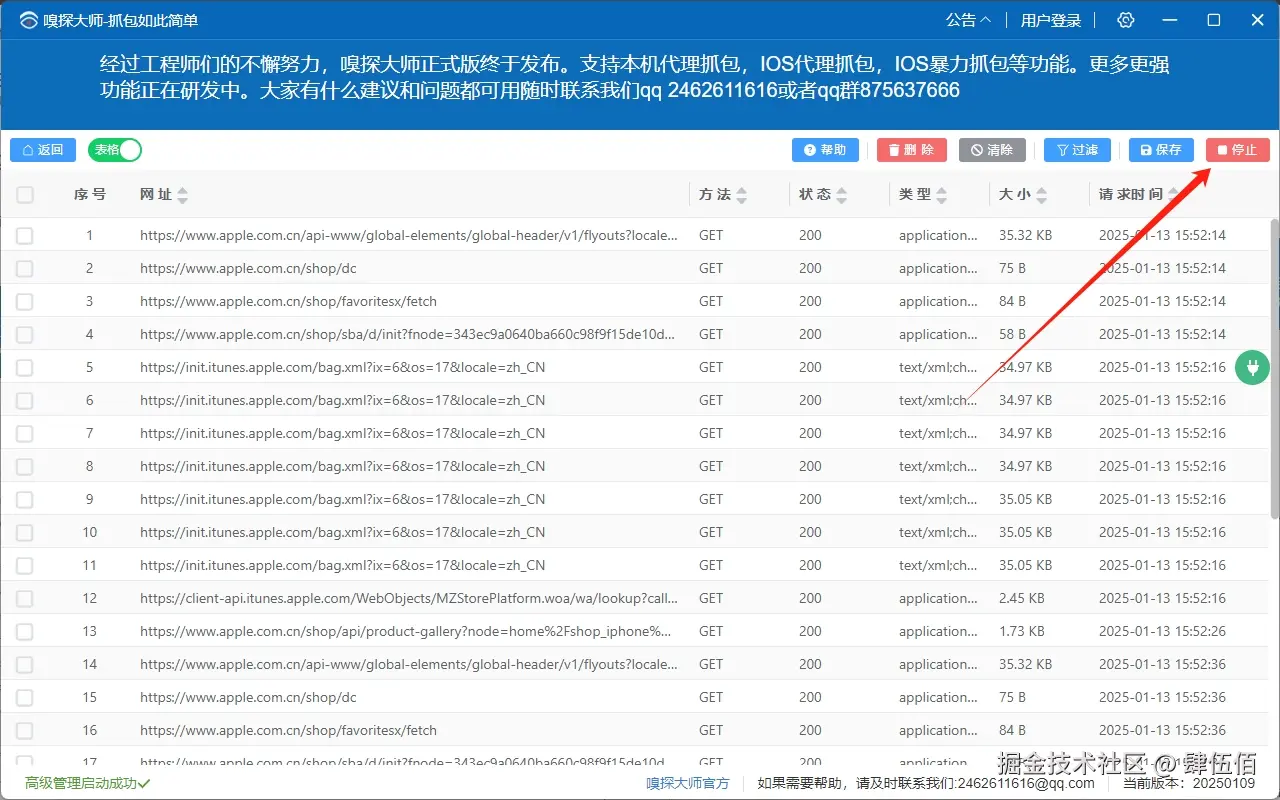Save captures with the 保存 button
1280x800 pixels.
click(x=1160, y=150)
